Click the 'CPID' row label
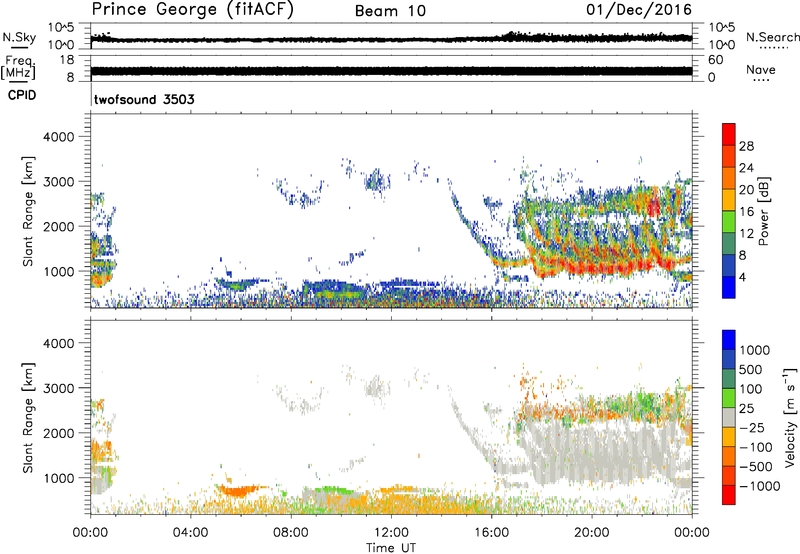The height and width of the screenshot is (554, 800). pos(22,95)
